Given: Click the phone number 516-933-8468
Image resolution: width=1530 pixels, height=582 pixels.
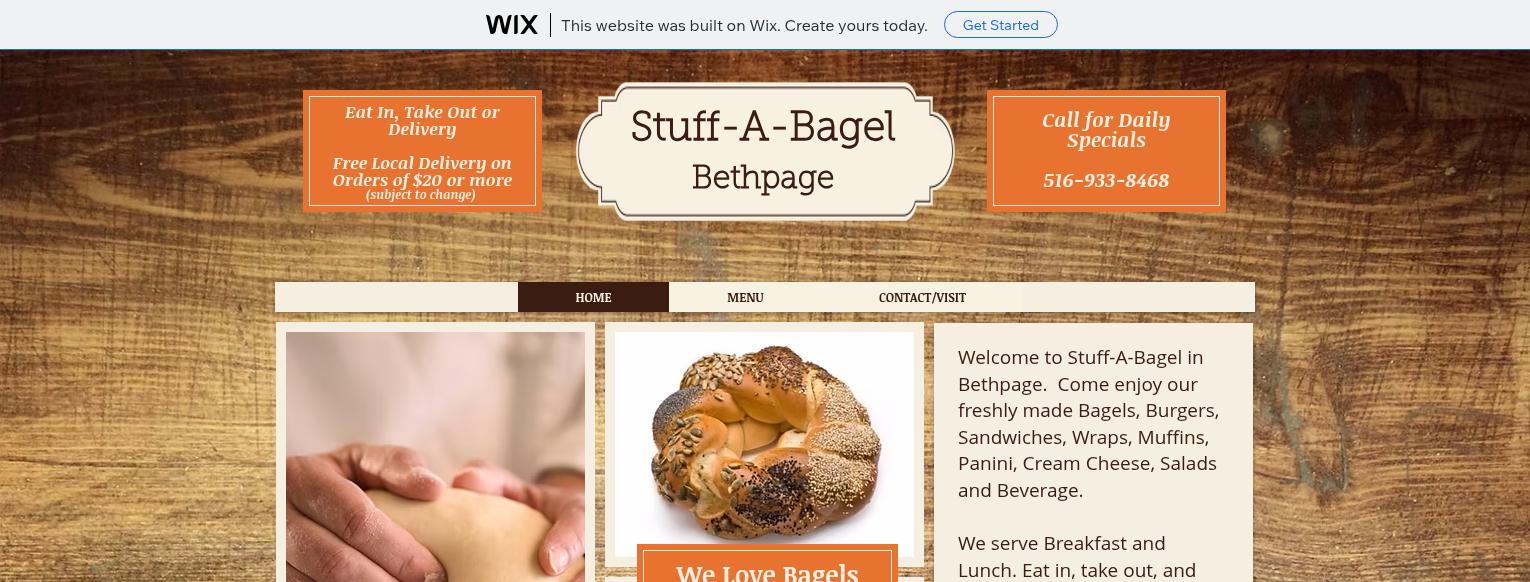Looking at the screenshot, I should (x=1106, y=180).
